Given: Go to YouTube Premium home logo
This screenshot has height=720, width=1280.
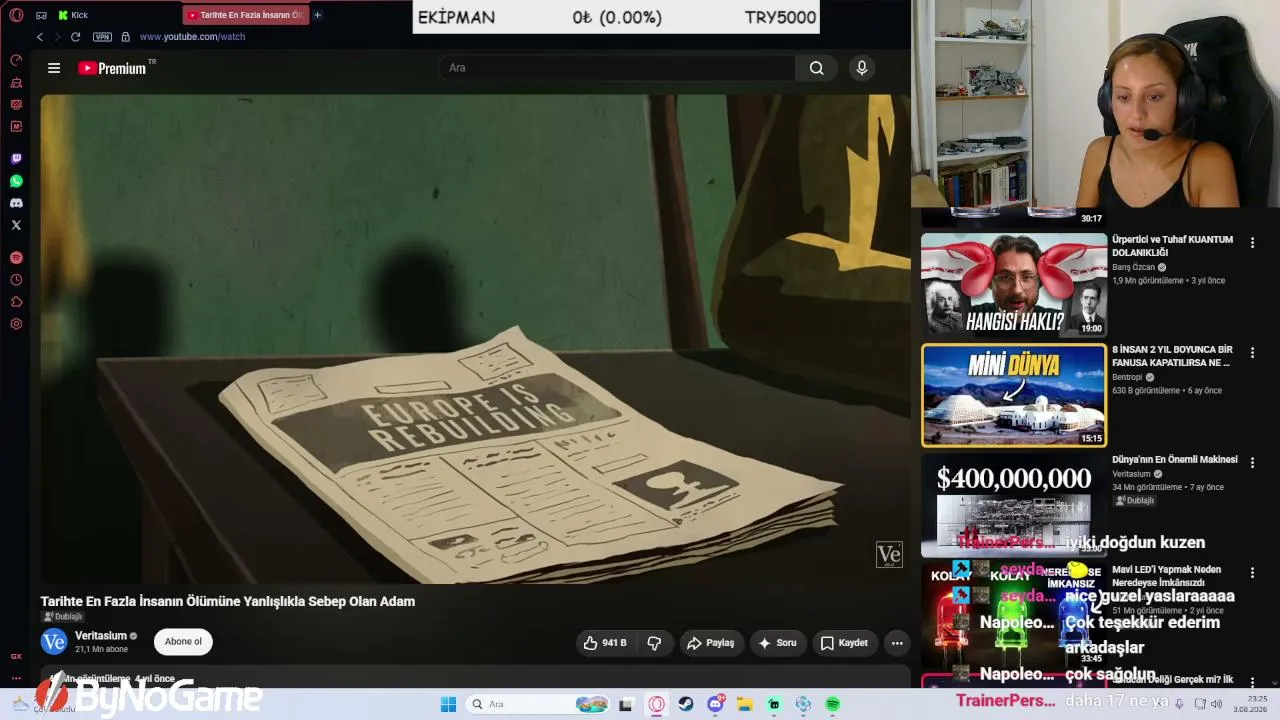Looking at the screenshot, I should tap(112, 68).
